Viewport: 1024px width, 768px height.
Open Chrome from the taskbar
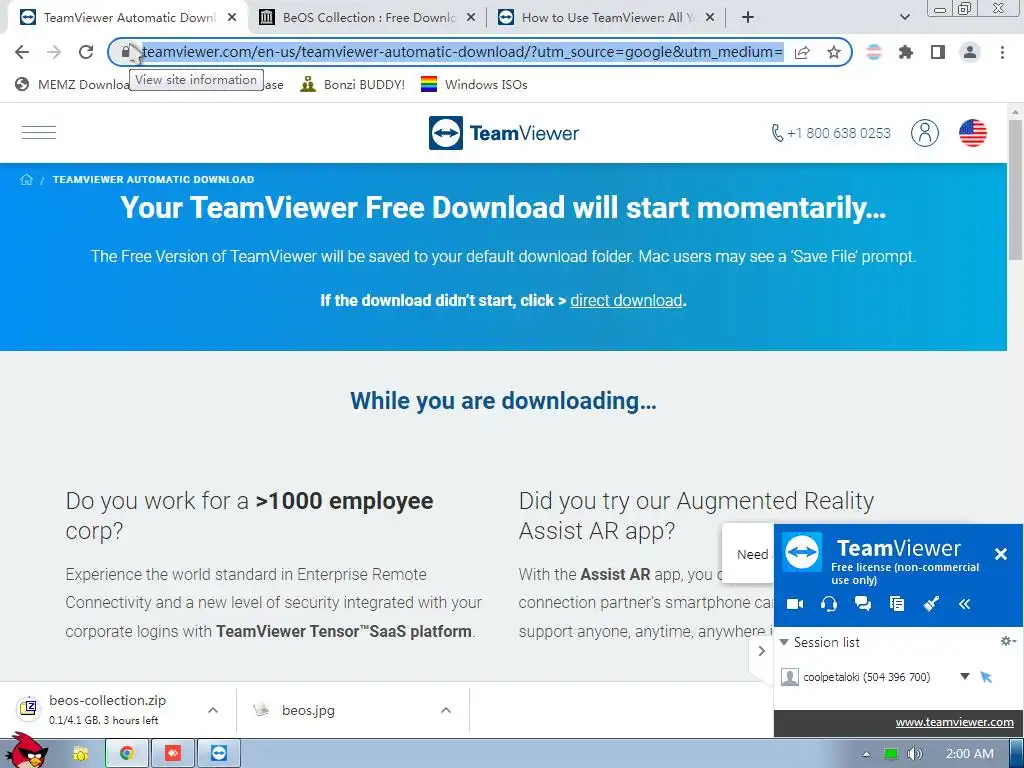[x=126, y=754]
